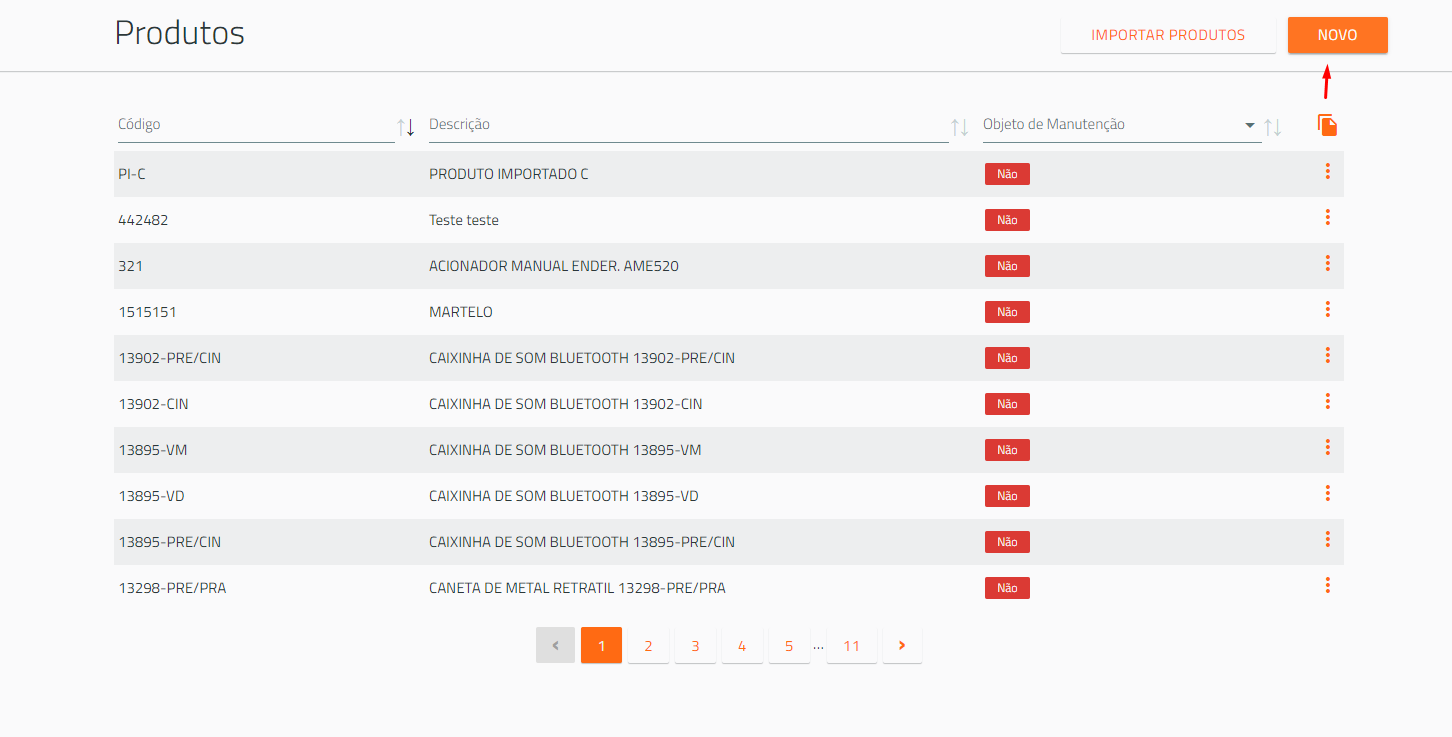Open options menu for MARTELO row
The image size is (1452, 737).
click(x=1327, y=310)
